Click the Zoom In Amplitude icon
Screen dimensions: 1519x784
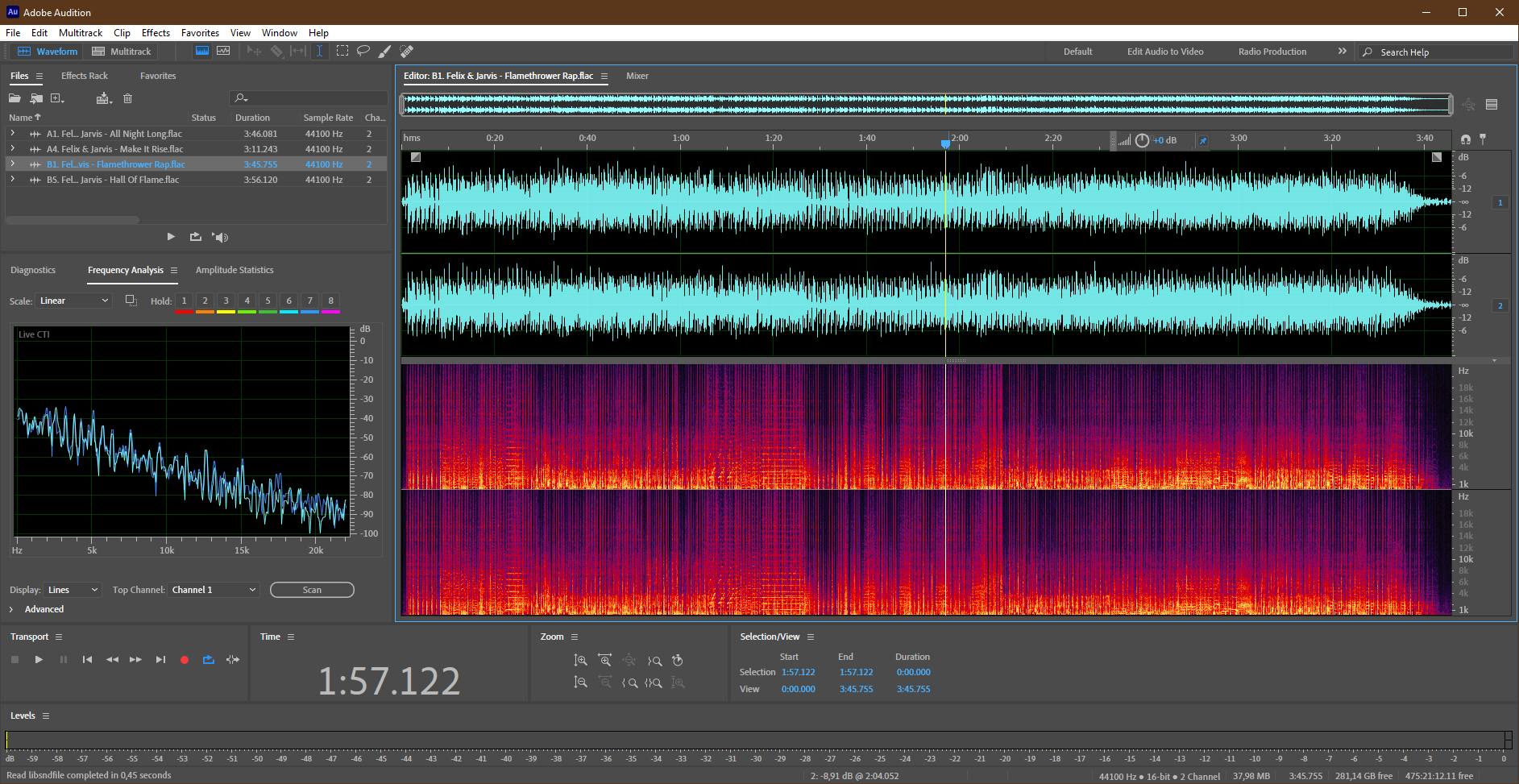point(580,660)
